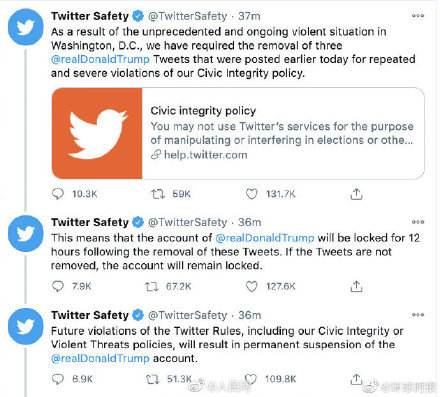Viewport: 440px width, 397px height.
Task: Retweet the tweet with 59K retweets
Action: (158, 194)
